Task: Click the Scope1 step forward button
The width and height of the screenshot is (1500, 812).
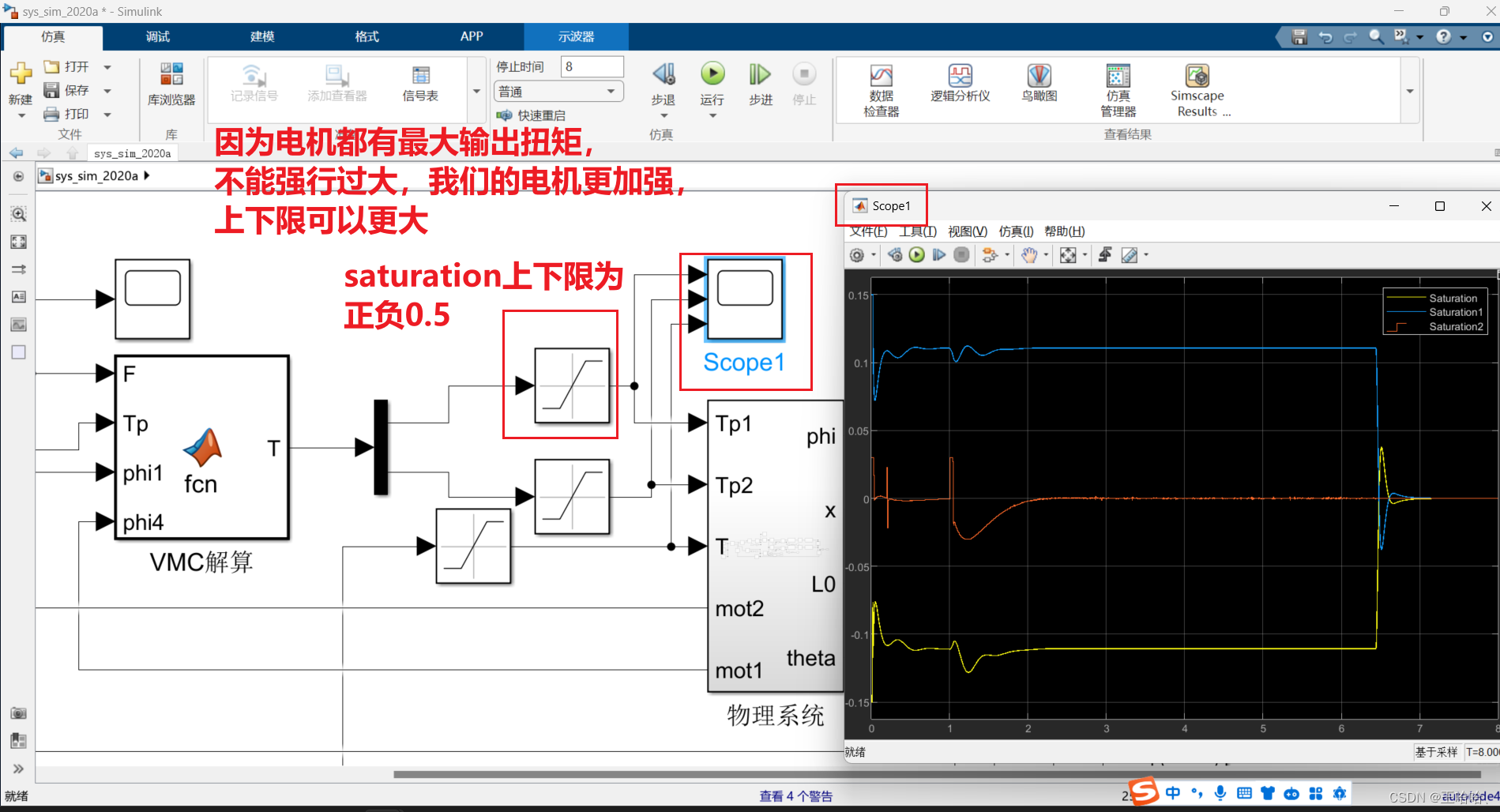Action: click(x=939, y=254)
